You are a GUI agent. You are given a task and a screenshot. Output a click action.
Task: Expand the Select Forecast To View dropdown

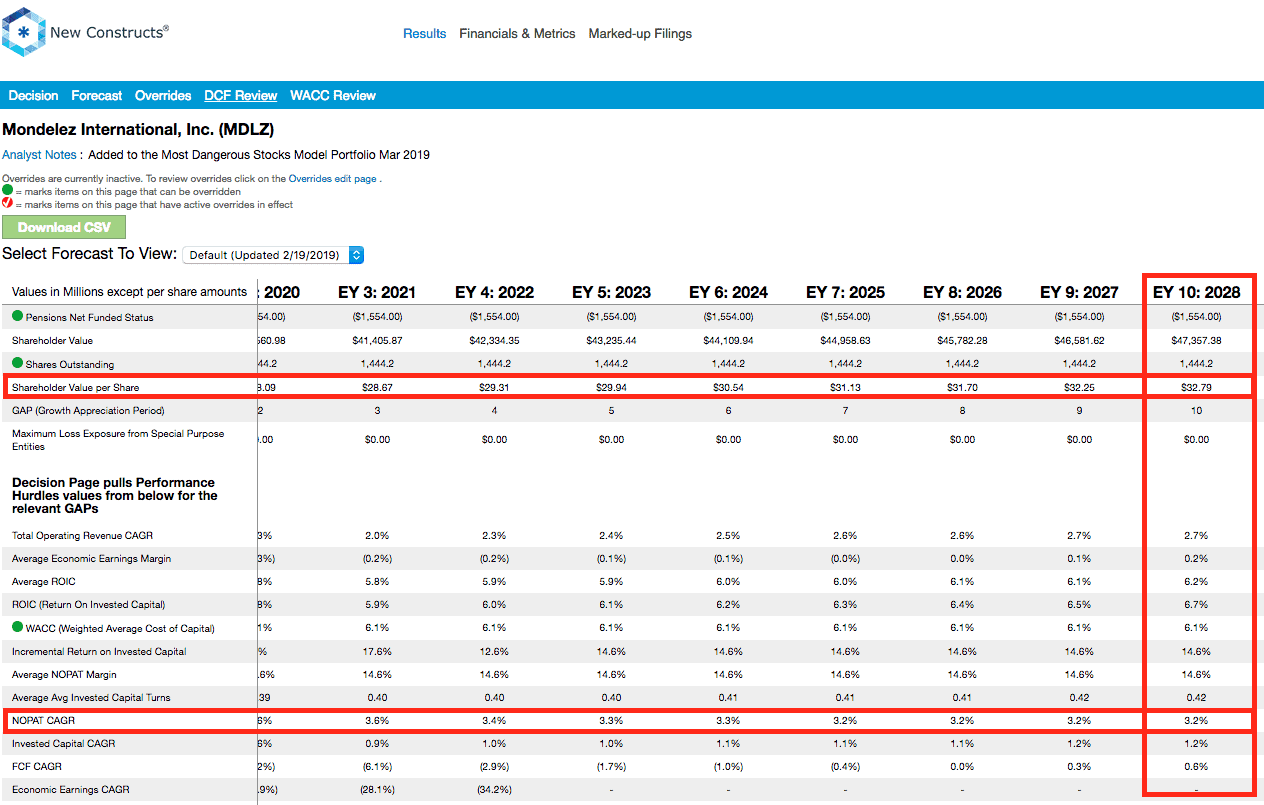click(x=273, y=255)
